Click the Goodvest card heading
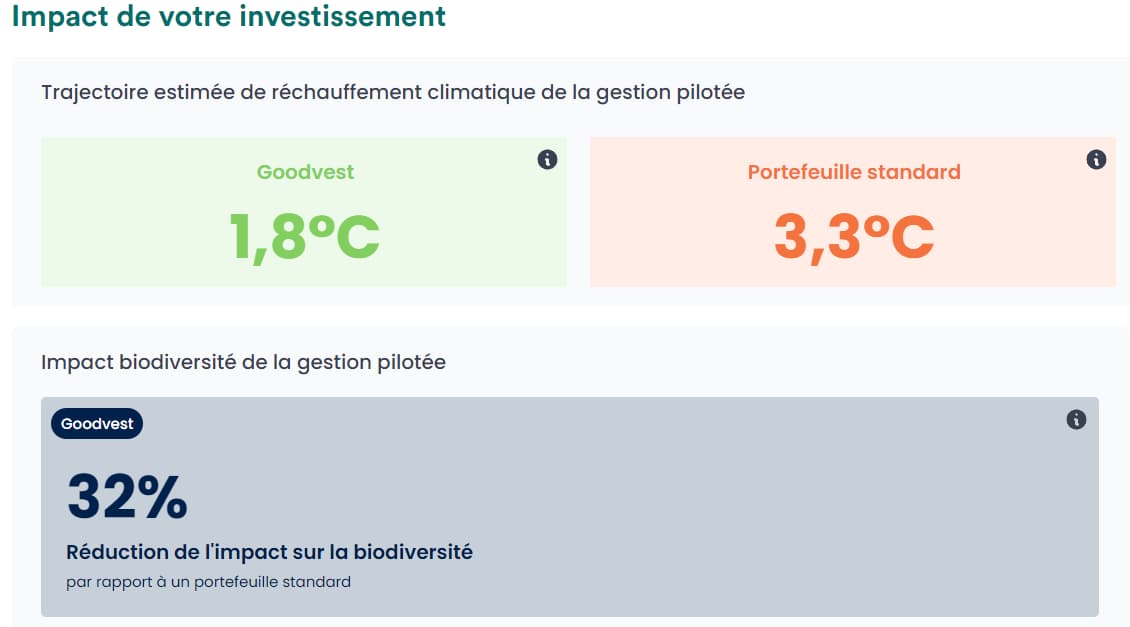Screen dimensions: 1130x627 [303, 172]
